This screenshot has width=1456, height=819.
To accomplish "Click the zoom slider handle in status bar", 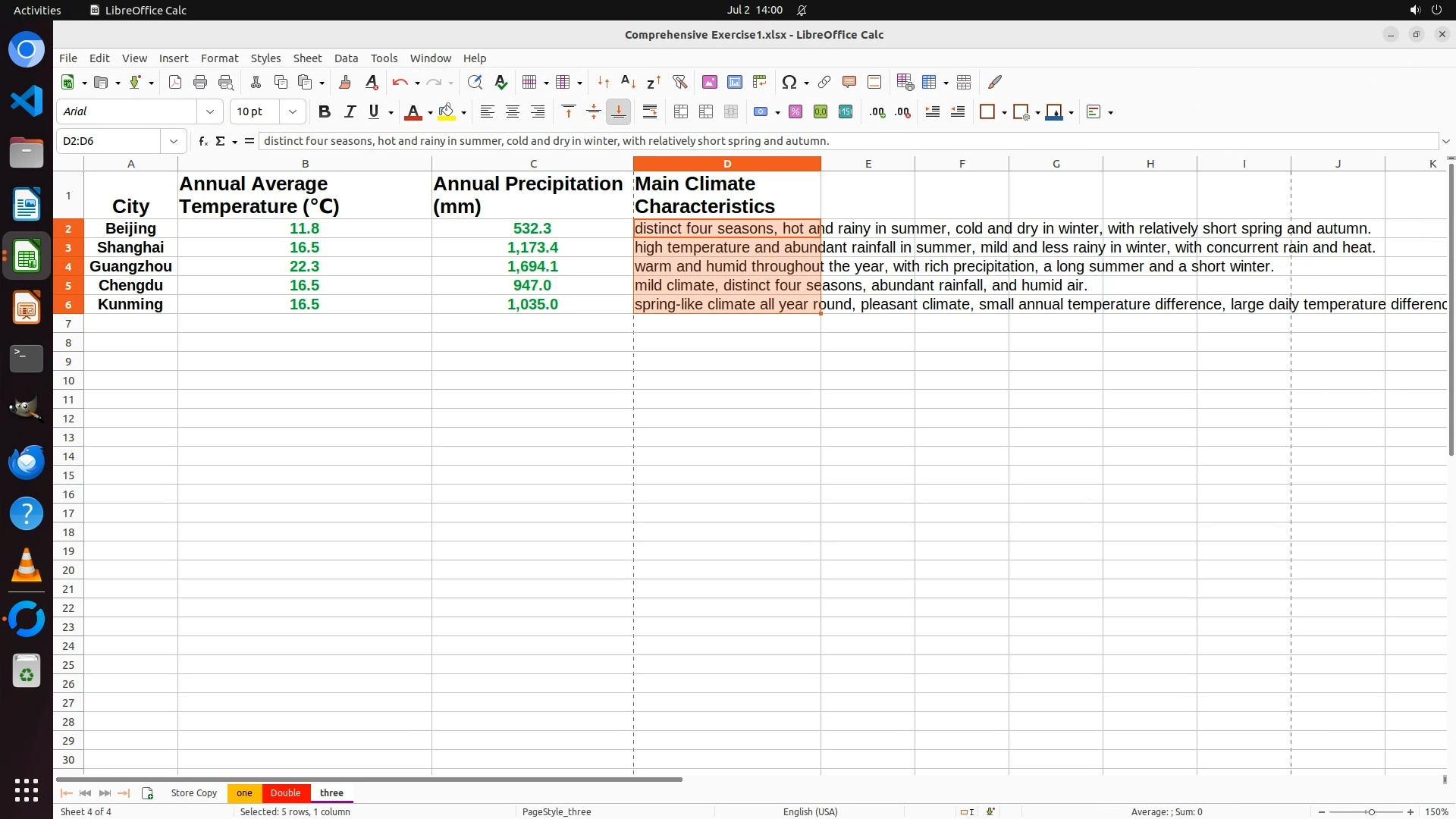I will 1371,811.
